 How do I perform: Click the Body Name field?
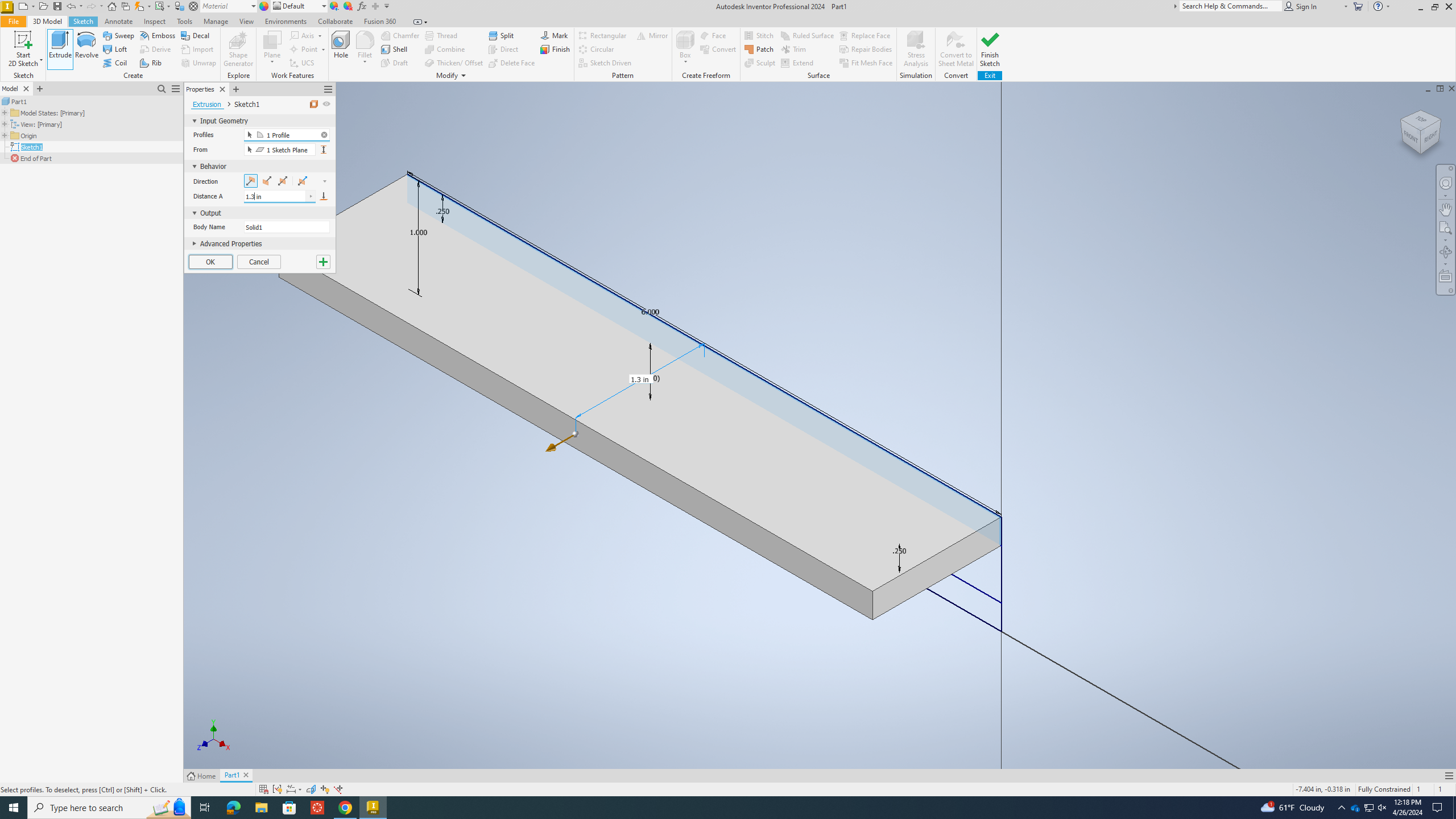coord(287,227)
